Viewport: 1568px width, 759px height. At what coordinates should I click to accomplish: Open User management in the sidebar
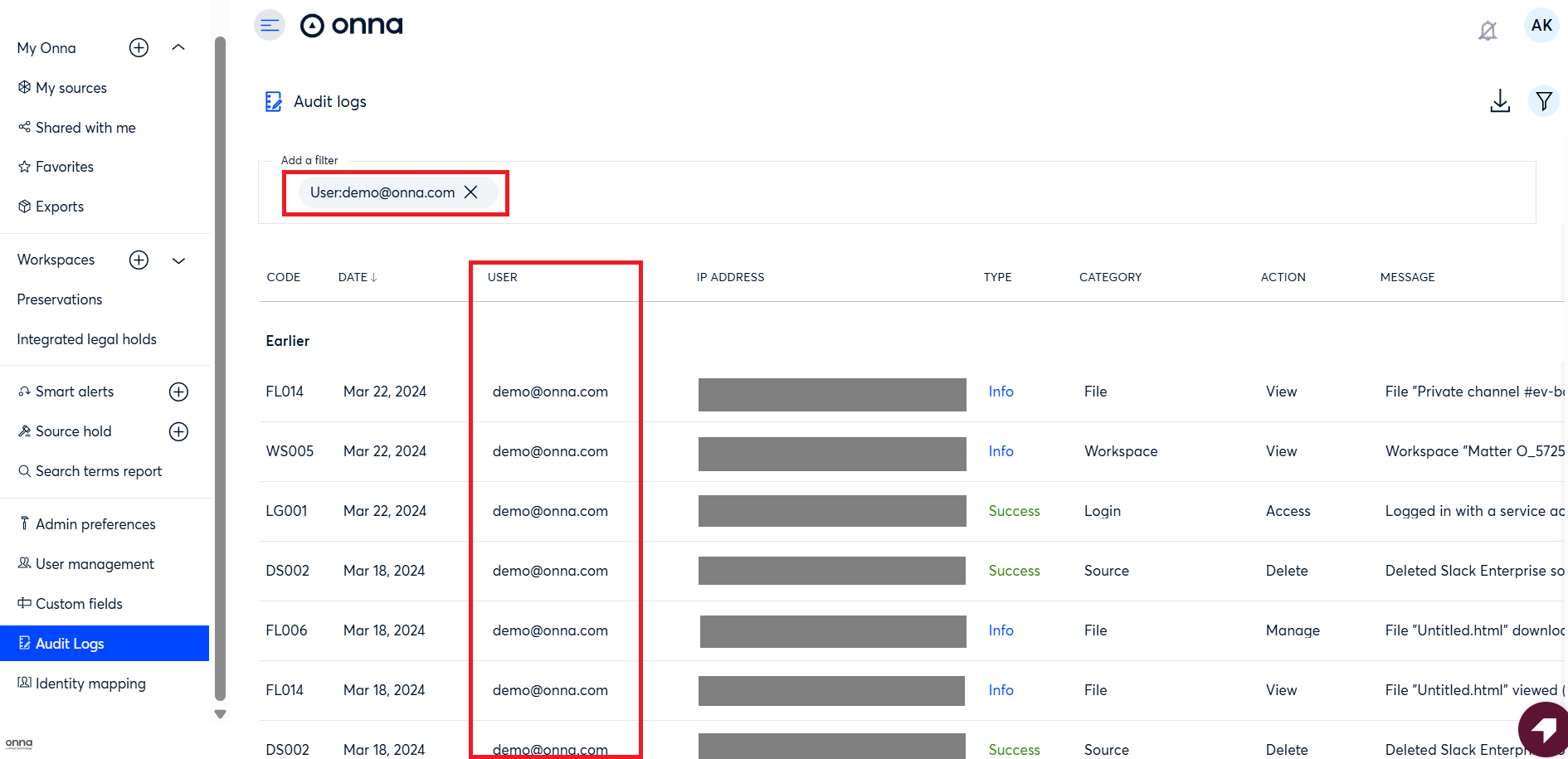95,564
